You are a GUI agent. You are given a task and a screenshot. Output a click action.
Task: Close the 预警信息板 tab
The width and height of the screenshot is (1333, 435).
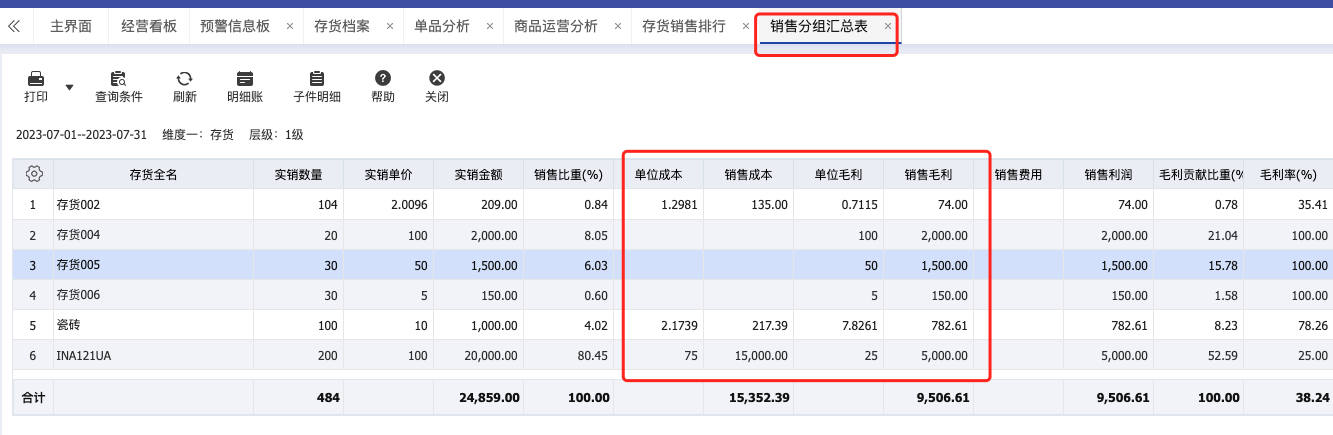290,27
